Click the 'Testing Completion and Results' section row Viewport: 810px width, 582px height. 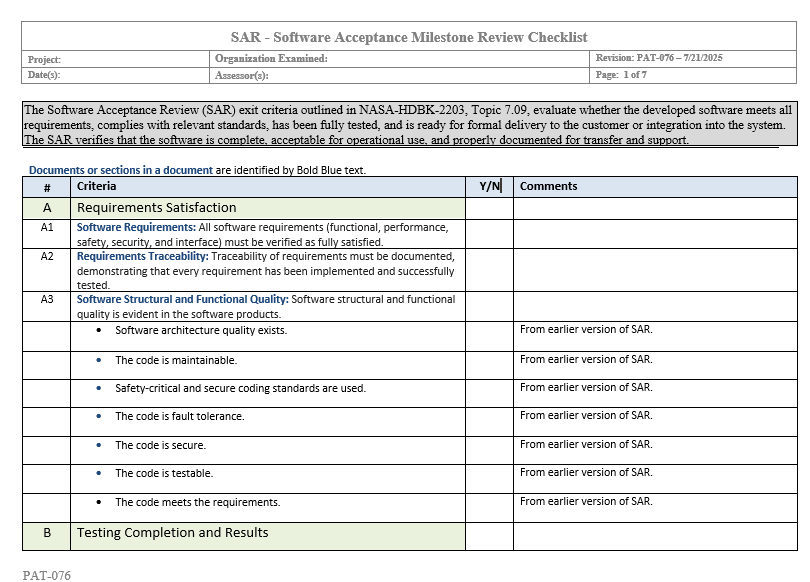click(x=173, y=533)
